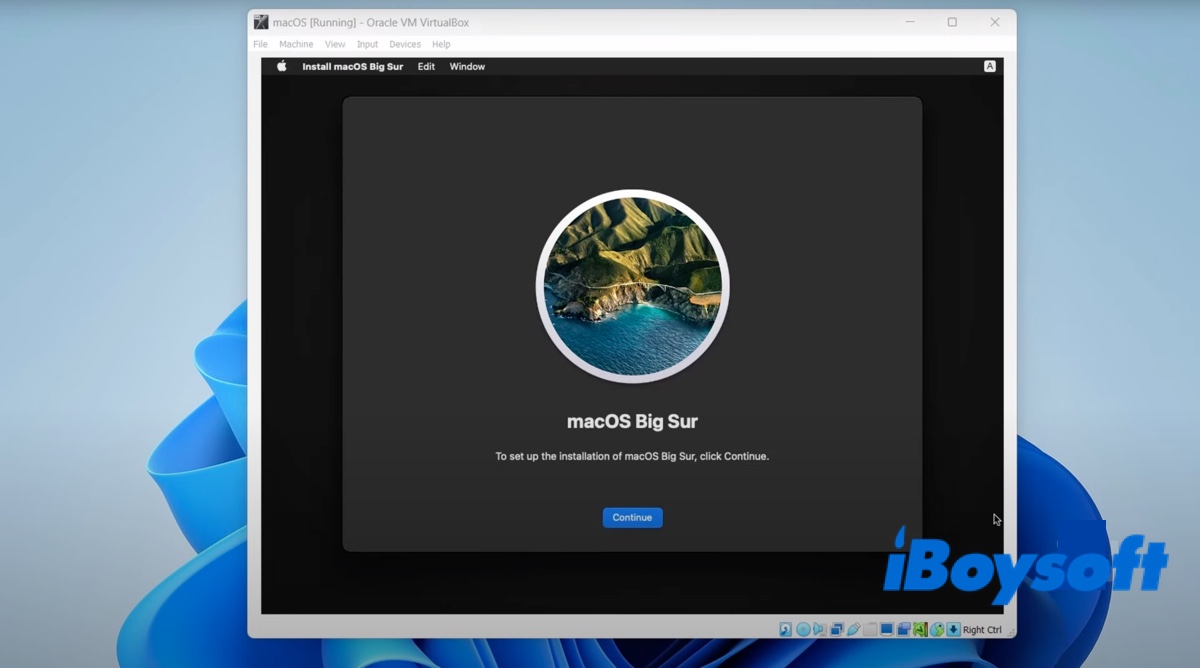The image size is (1200, 668).
Task: Open the VirtualBox Machine menu
Action: pyautogui.click(x=296, y=44)
